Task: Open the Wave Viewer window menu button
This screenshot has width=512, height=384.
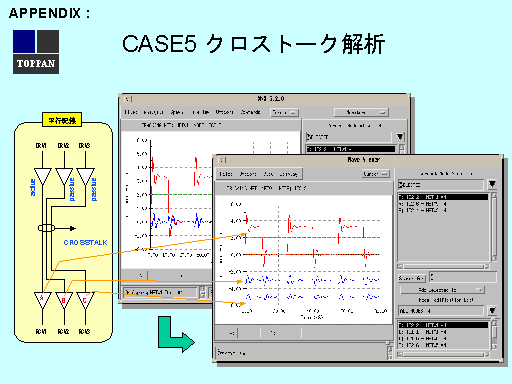Action: (222, 160)
